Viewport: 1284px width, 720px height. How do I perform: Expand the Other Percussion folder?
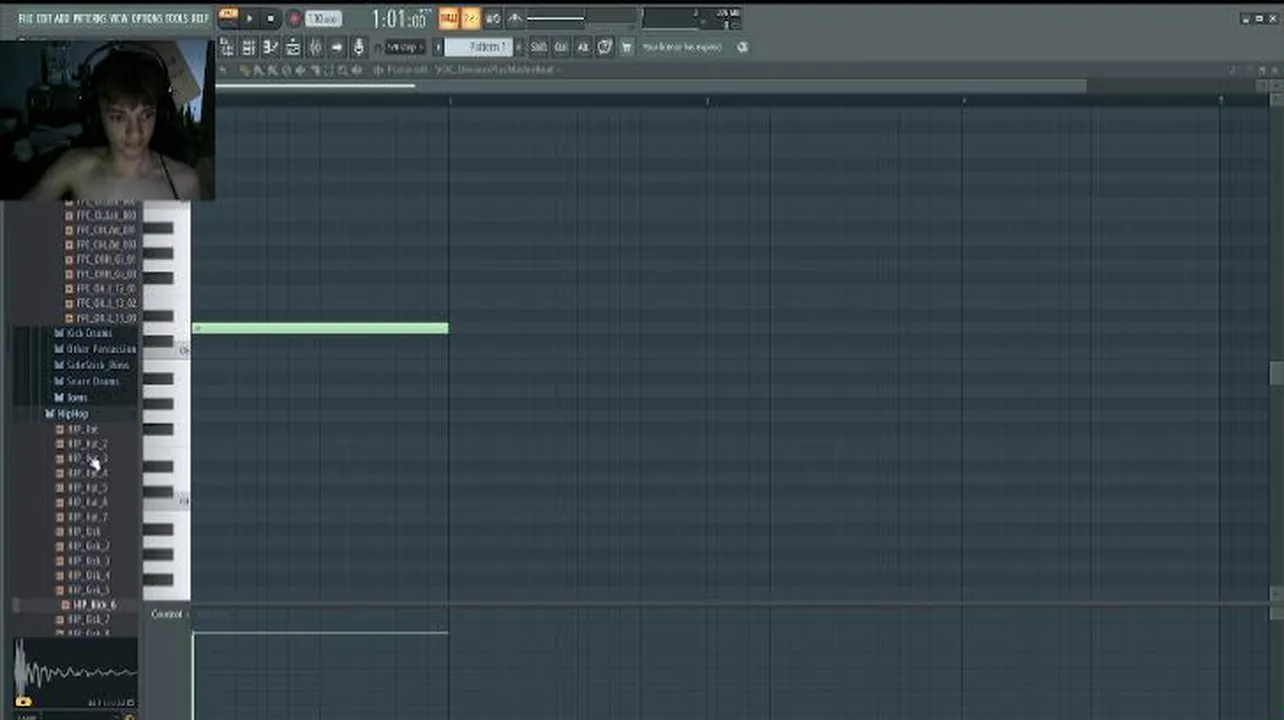(95, 349)
